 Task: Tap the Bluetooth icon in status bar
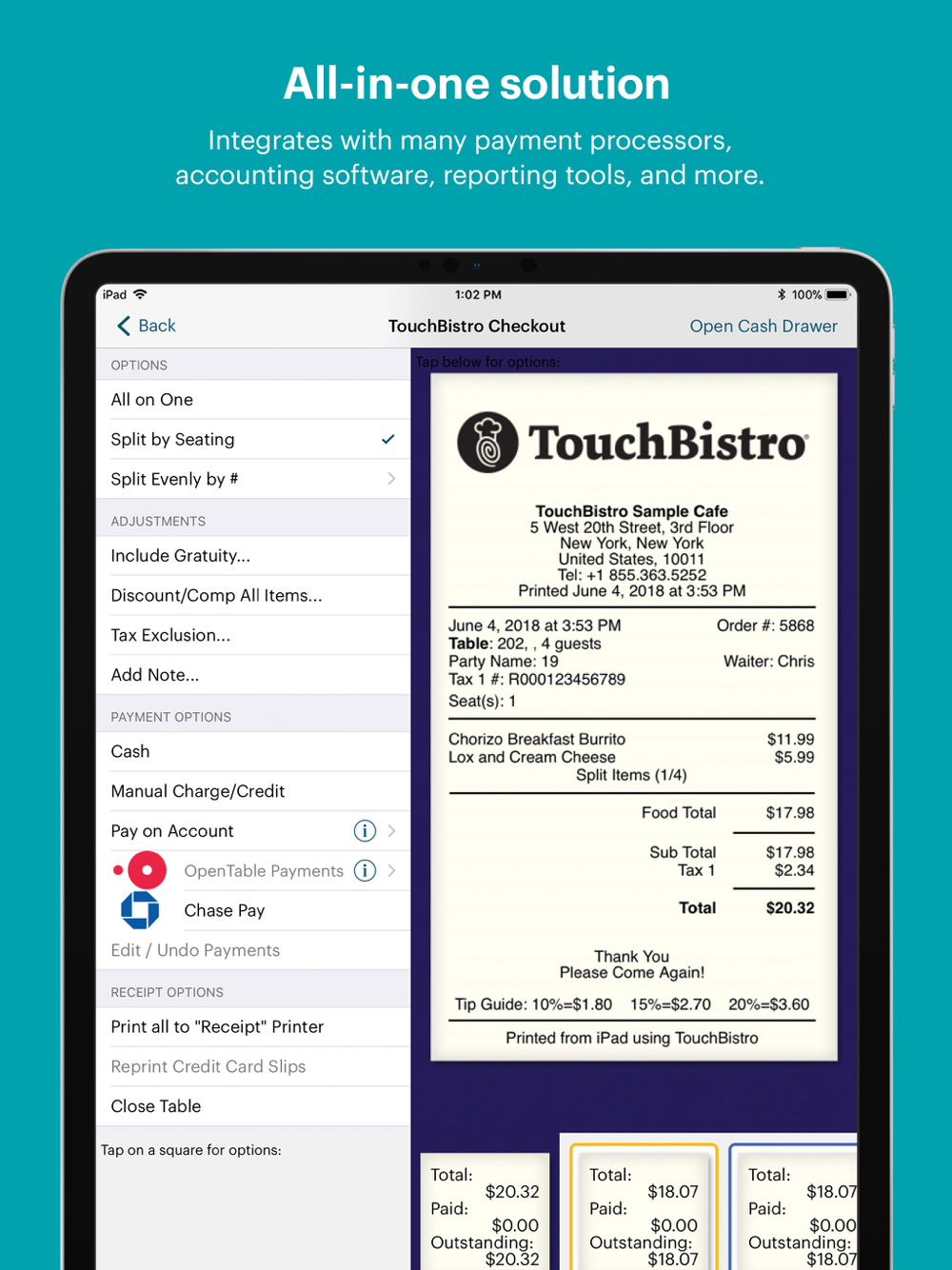[x=782, y=295]
